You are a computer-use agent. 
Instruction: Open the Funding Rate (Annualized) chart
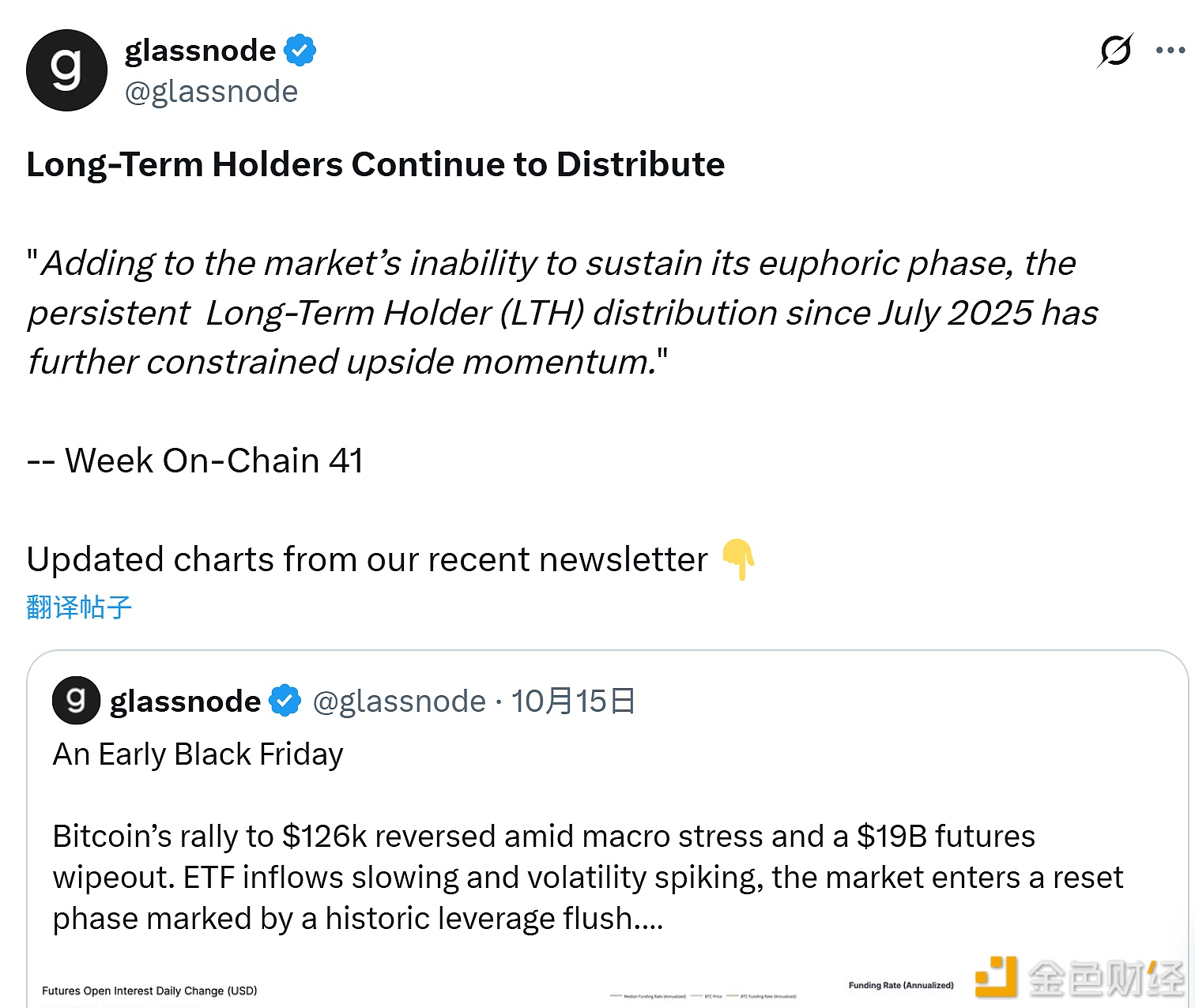click(900, 985)
